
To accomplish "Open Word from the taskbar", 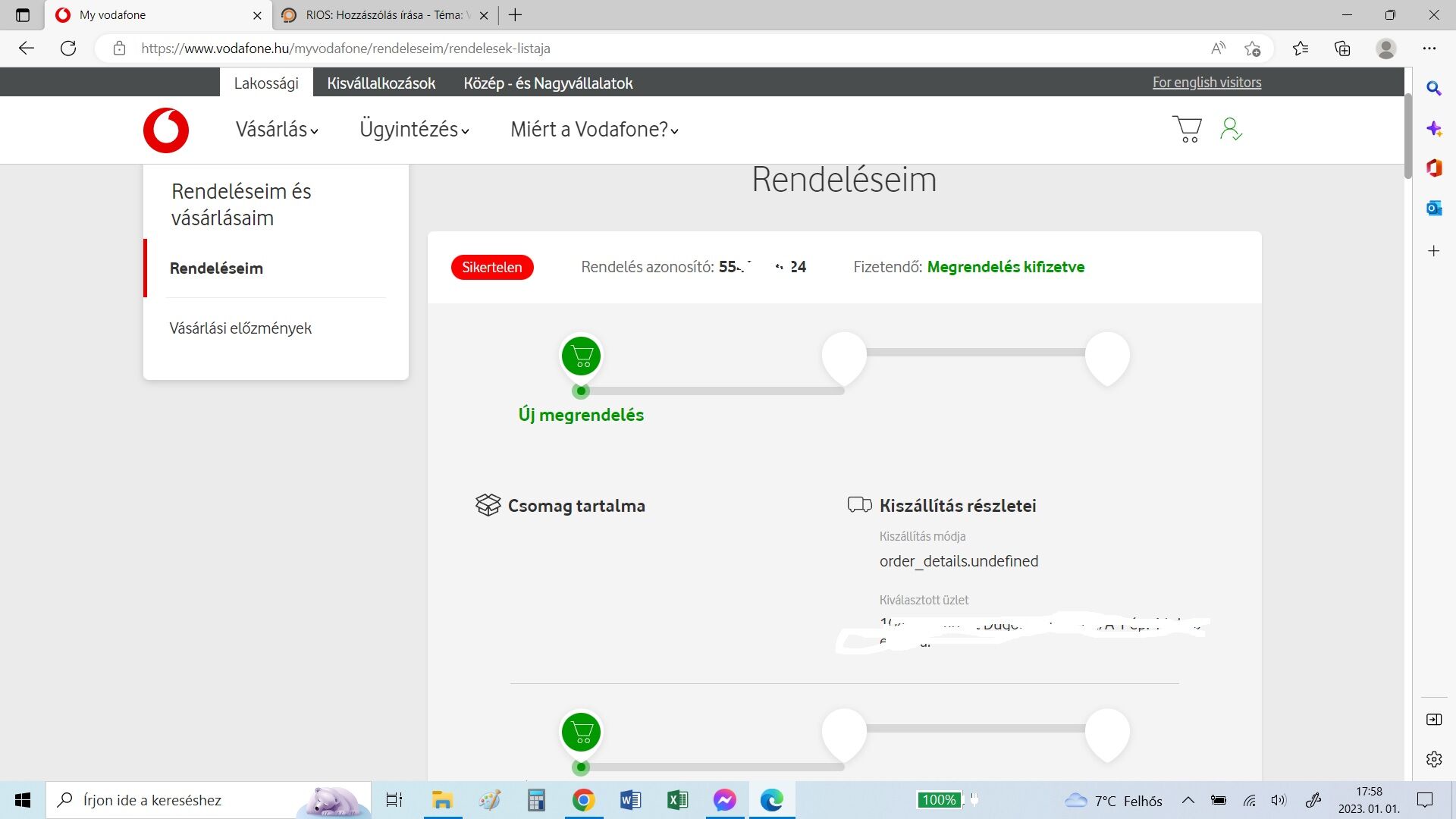I will tap(630, 800).
